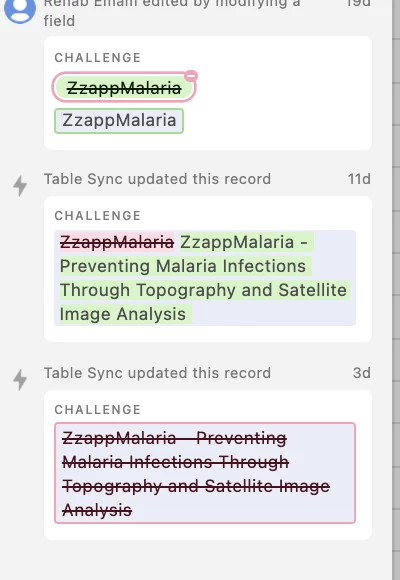The image size is (400, 580).
Task: Click the small minus badge on strikethrough ZzappMalaria tag
Action: [x=191, y=76]
